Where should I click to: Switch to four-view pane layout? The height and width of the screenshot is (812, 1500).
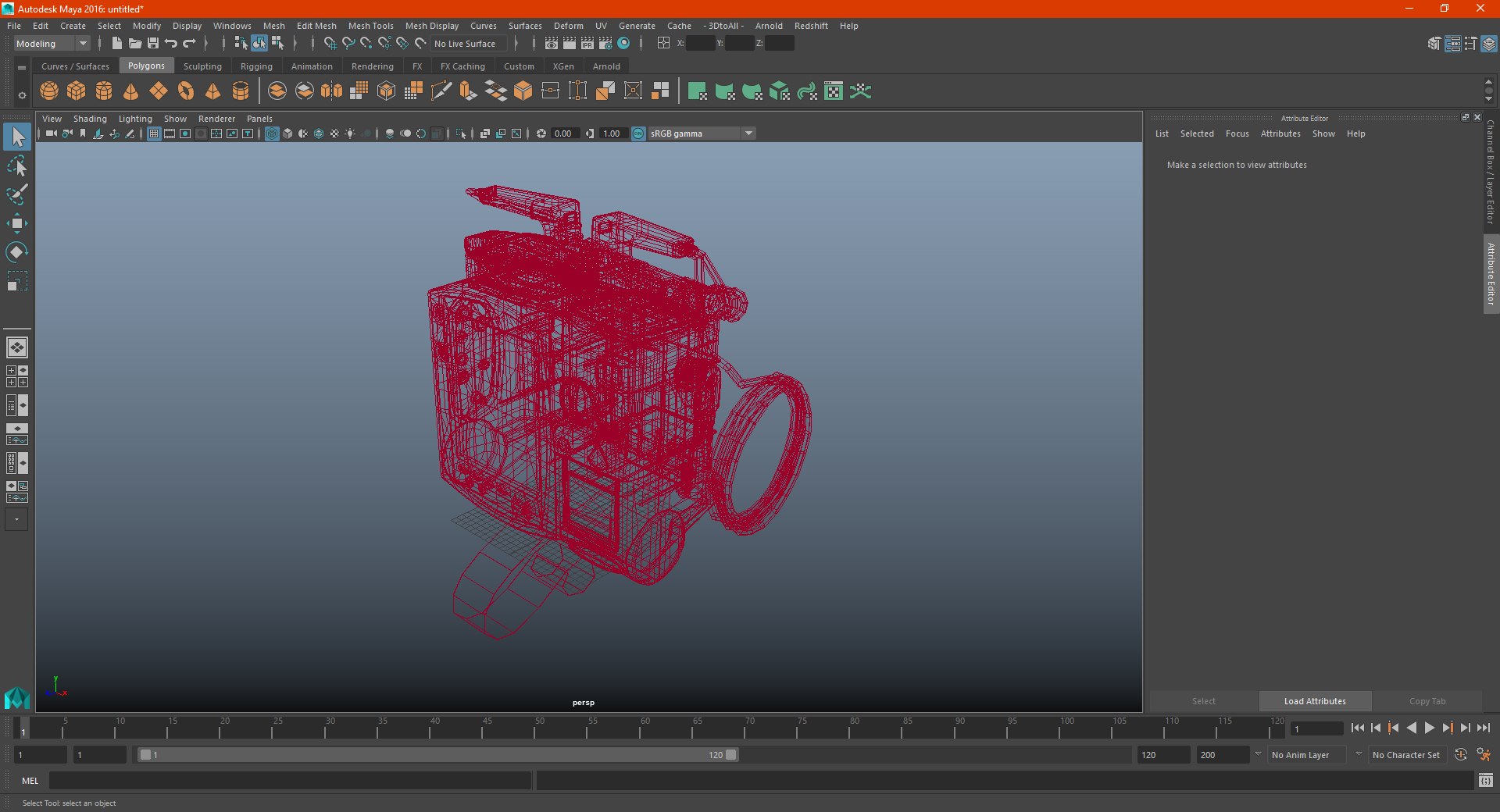[16, 376]
